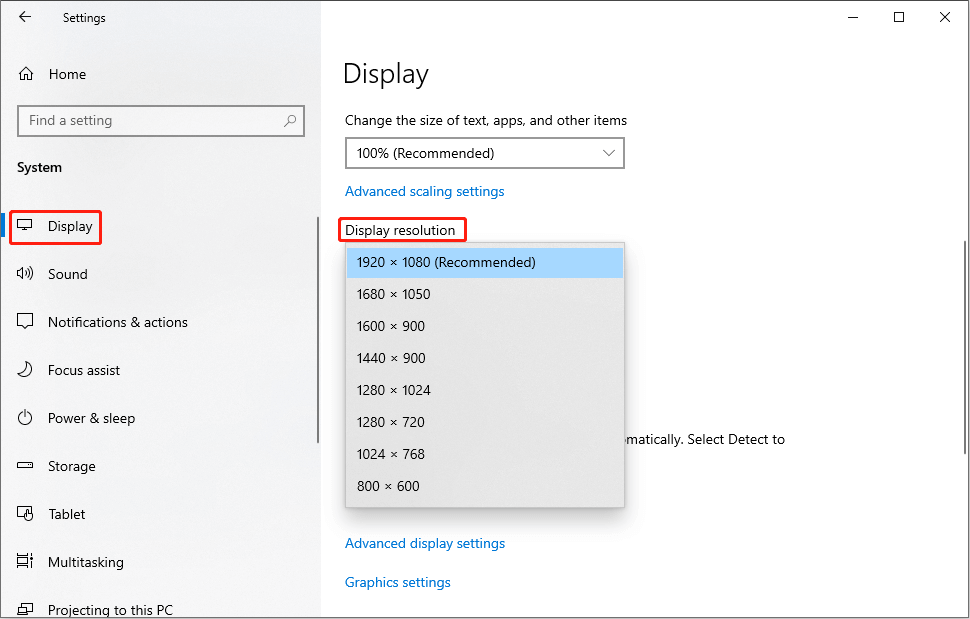Select Focus assist moon icon

[x=25, y=370]
